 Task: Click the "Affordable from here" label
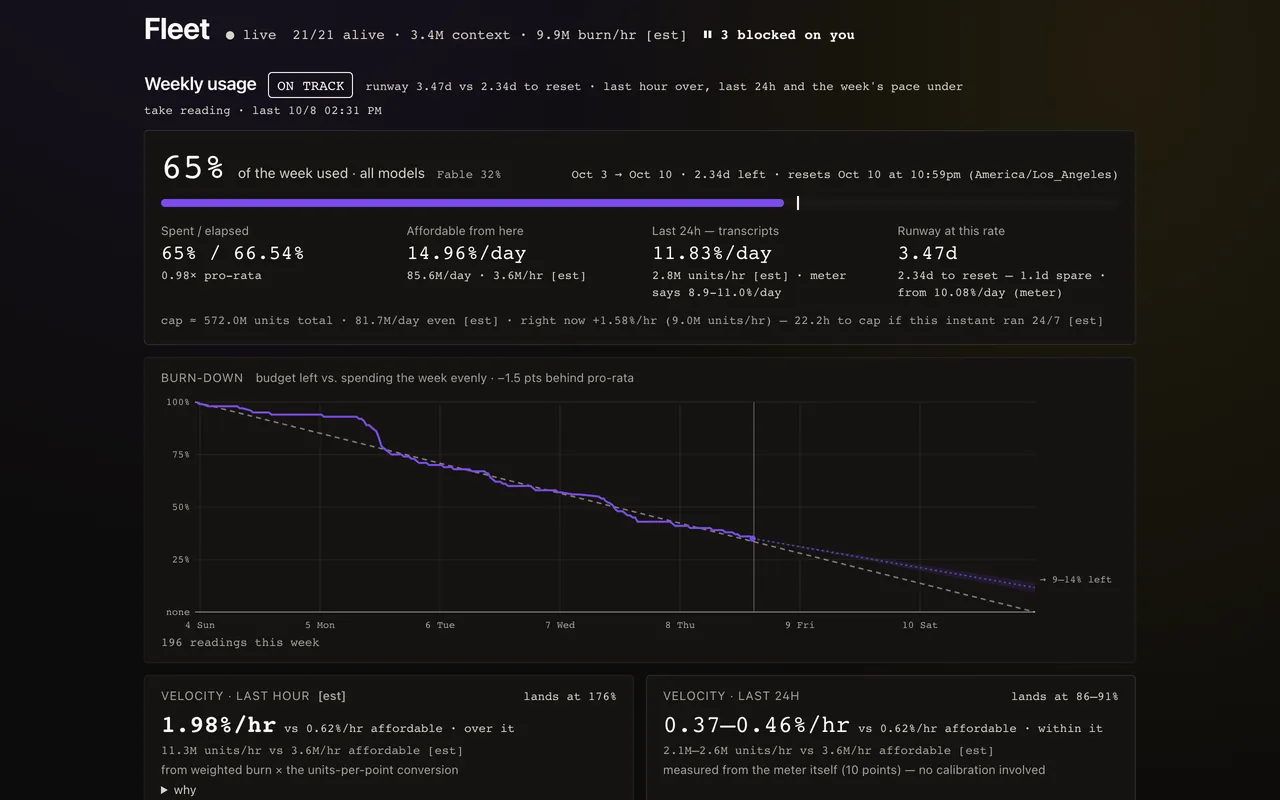coord(465,231)
